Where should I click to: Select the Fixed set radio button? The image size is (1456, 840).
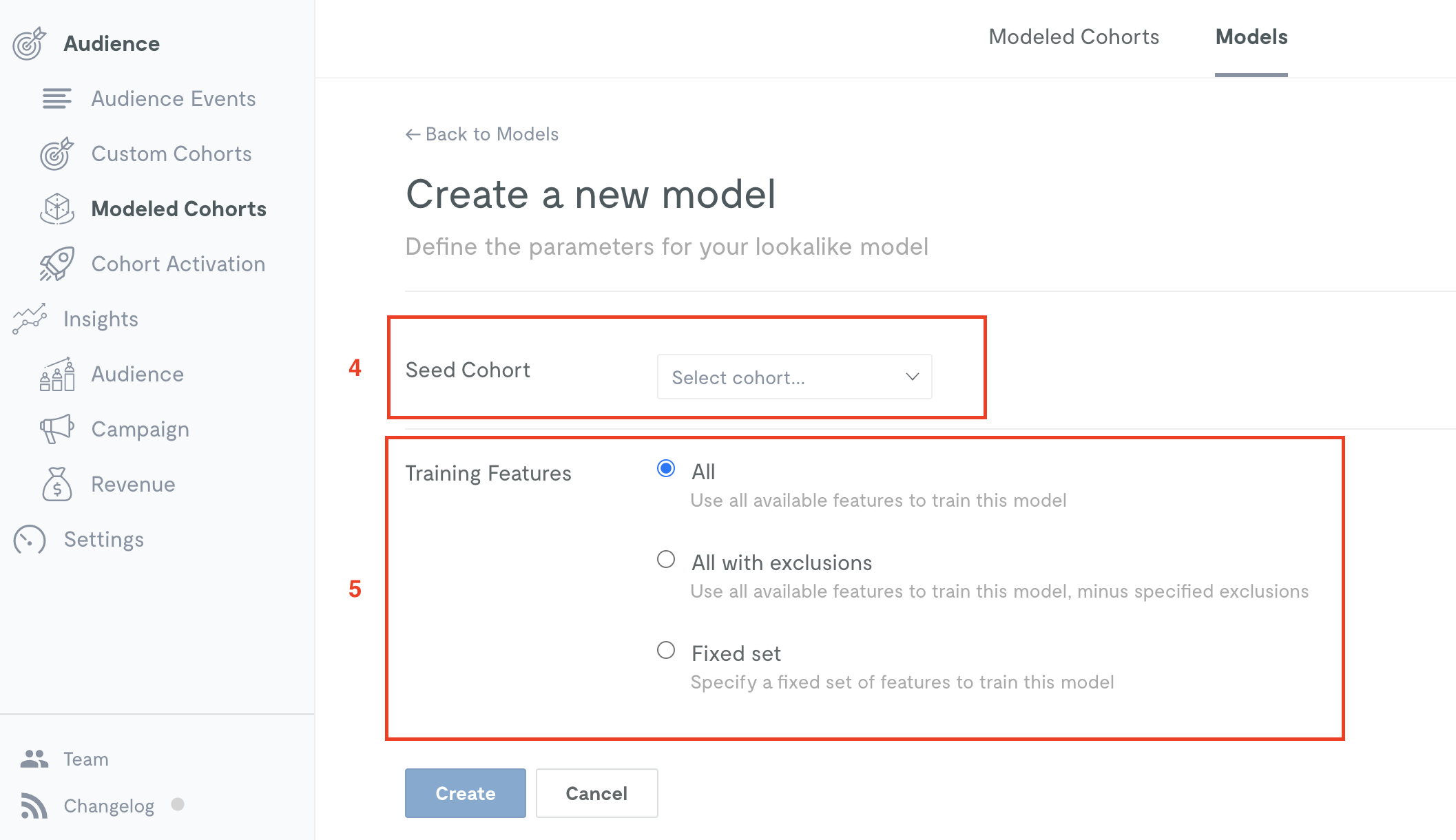pyautogui.click(x=666, y=650)
